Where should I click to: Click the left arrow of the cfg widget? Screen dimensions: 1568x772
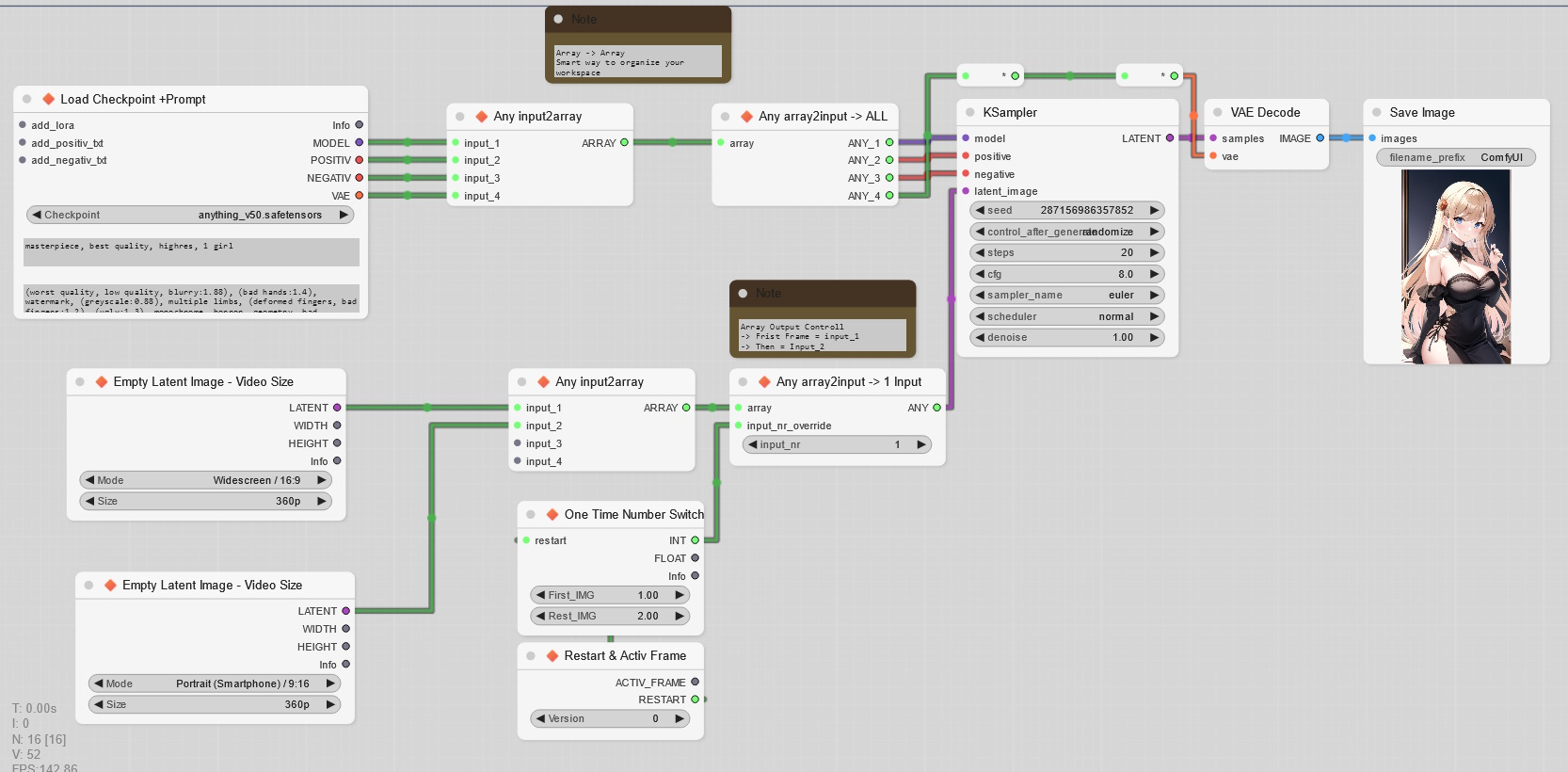point(980,274)
